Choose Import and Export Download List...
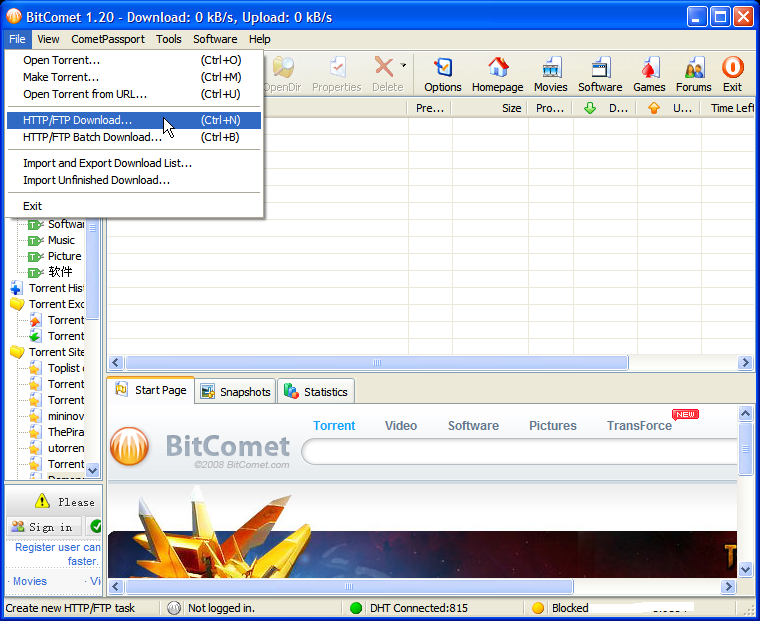 (x=134, y=163)
